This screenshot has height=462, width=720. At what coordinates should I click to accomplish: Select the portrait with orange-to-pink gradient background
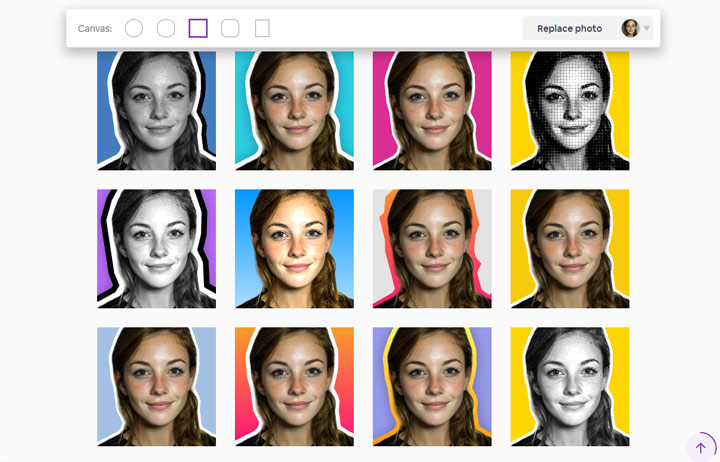(294, 386)
